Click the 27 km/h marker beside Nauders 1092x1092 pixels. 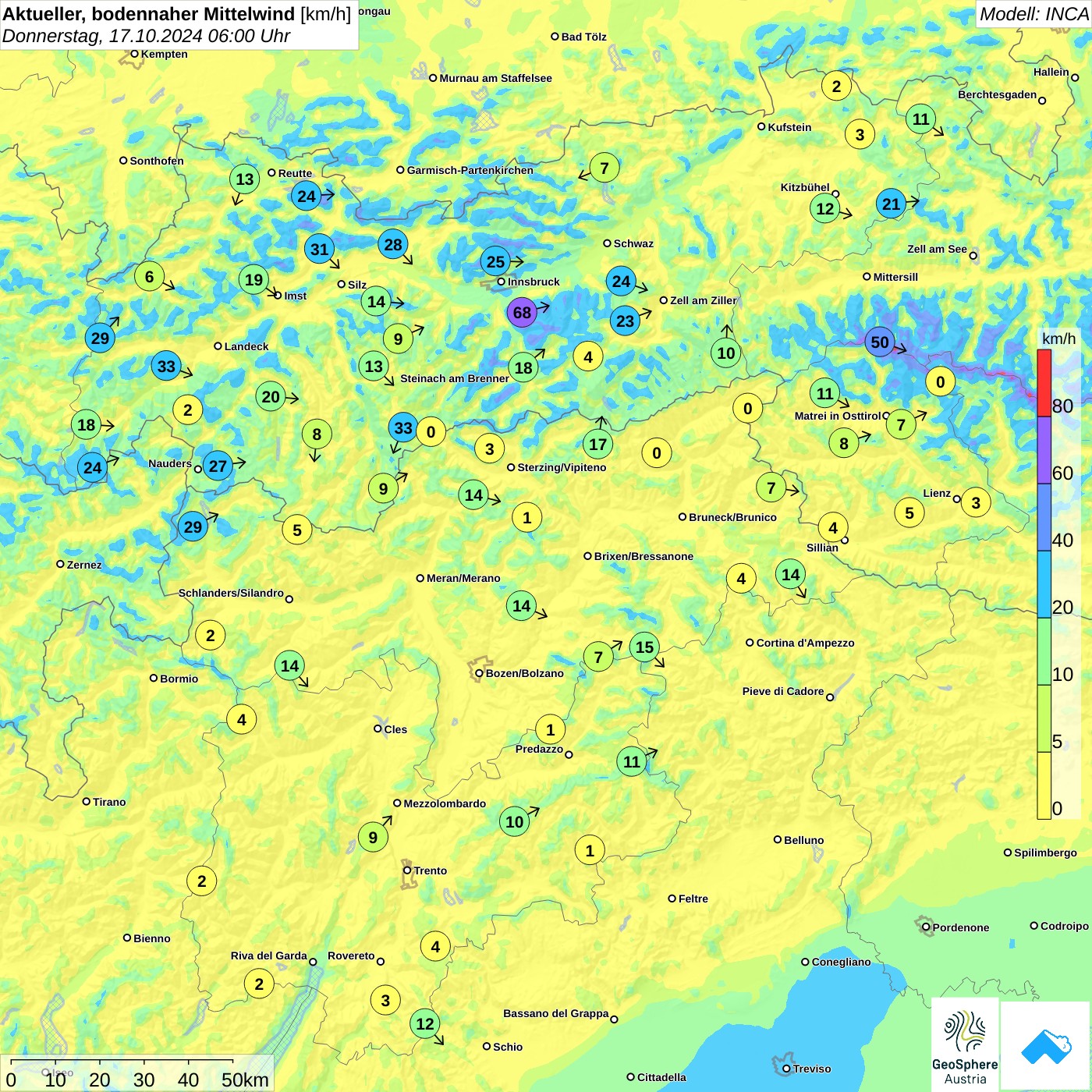218,467
